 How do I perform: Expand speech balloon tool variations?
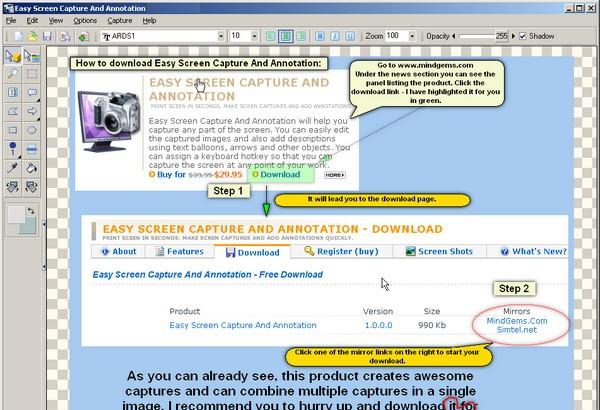point(38,100)
